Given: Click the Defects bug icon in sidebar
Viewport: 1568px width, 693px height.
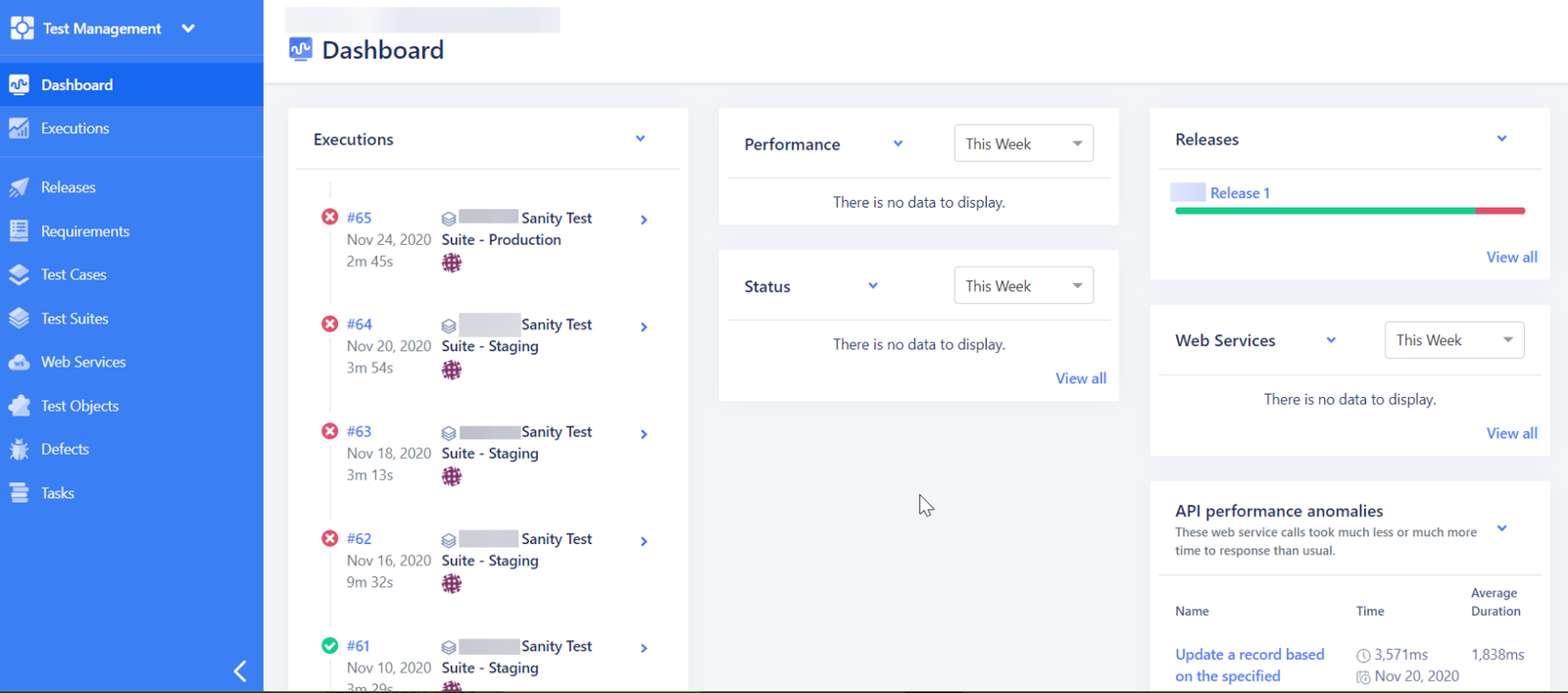Looking at the screenshot, I should point(19,450).
